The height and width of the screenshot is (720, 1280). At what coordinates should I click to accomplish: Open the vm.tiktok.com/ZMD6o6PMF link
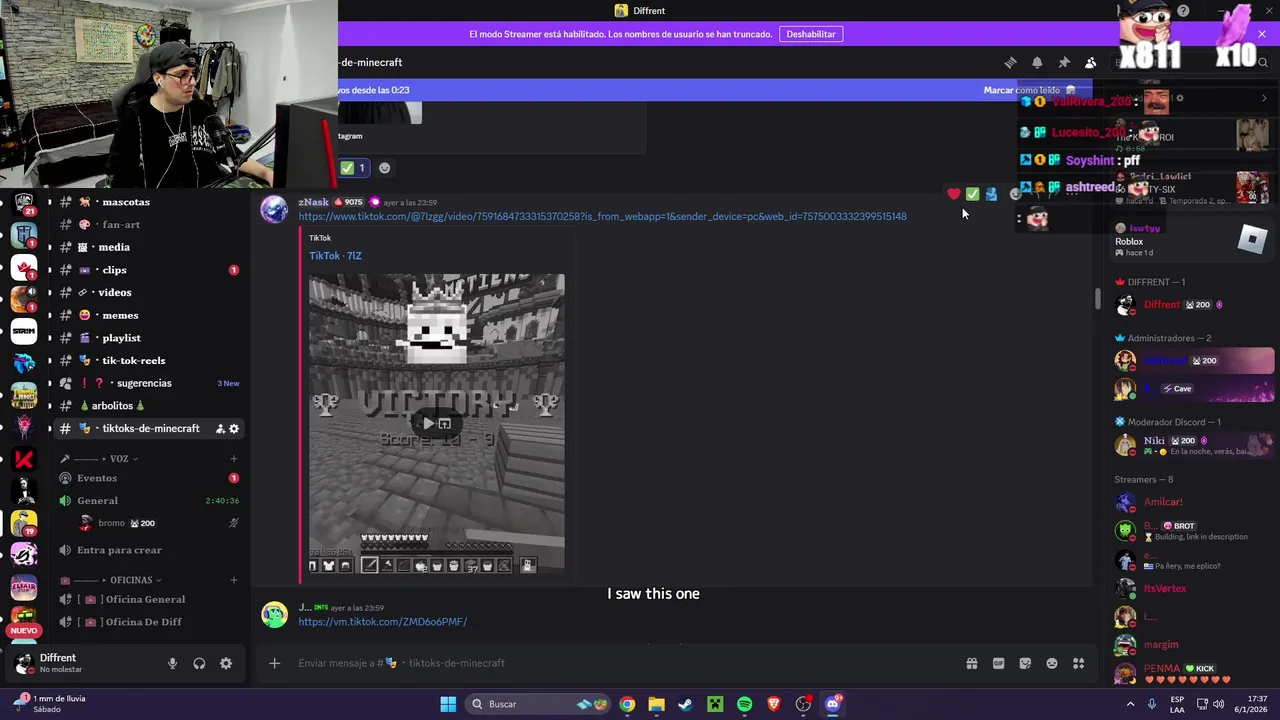382,622
